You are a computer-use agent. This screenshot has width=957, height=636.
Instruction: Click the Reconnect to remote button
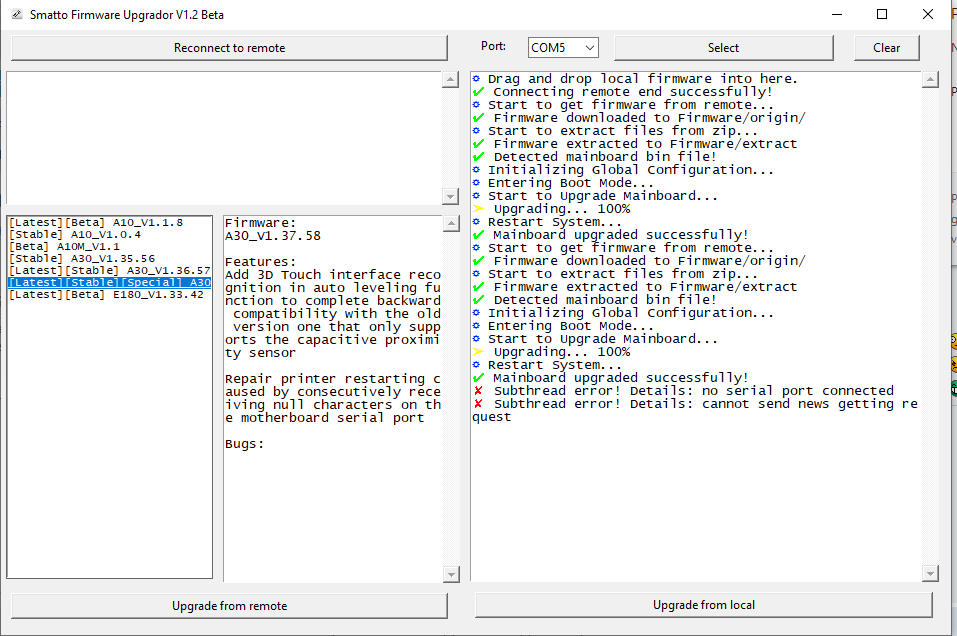click(229, 48)
